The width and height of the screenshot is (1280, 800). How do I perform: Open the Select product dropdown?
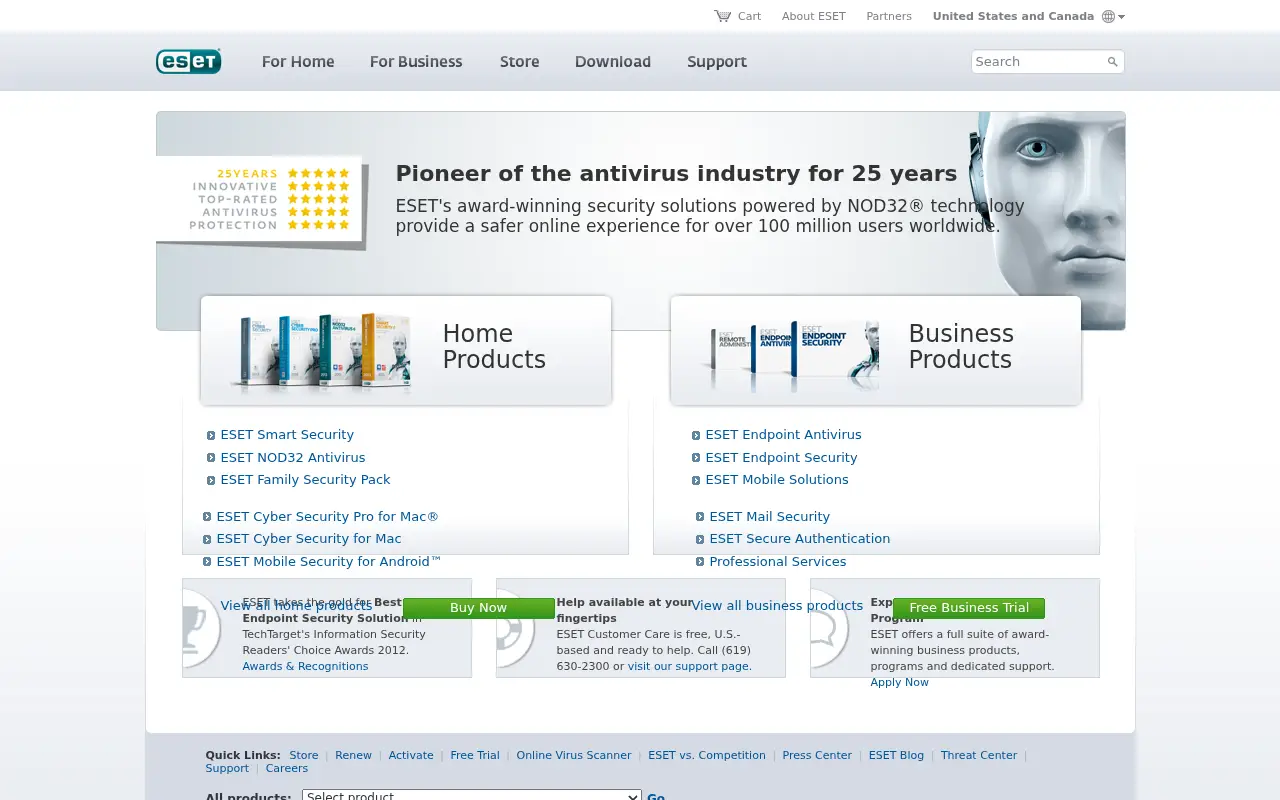click(472, 795)
